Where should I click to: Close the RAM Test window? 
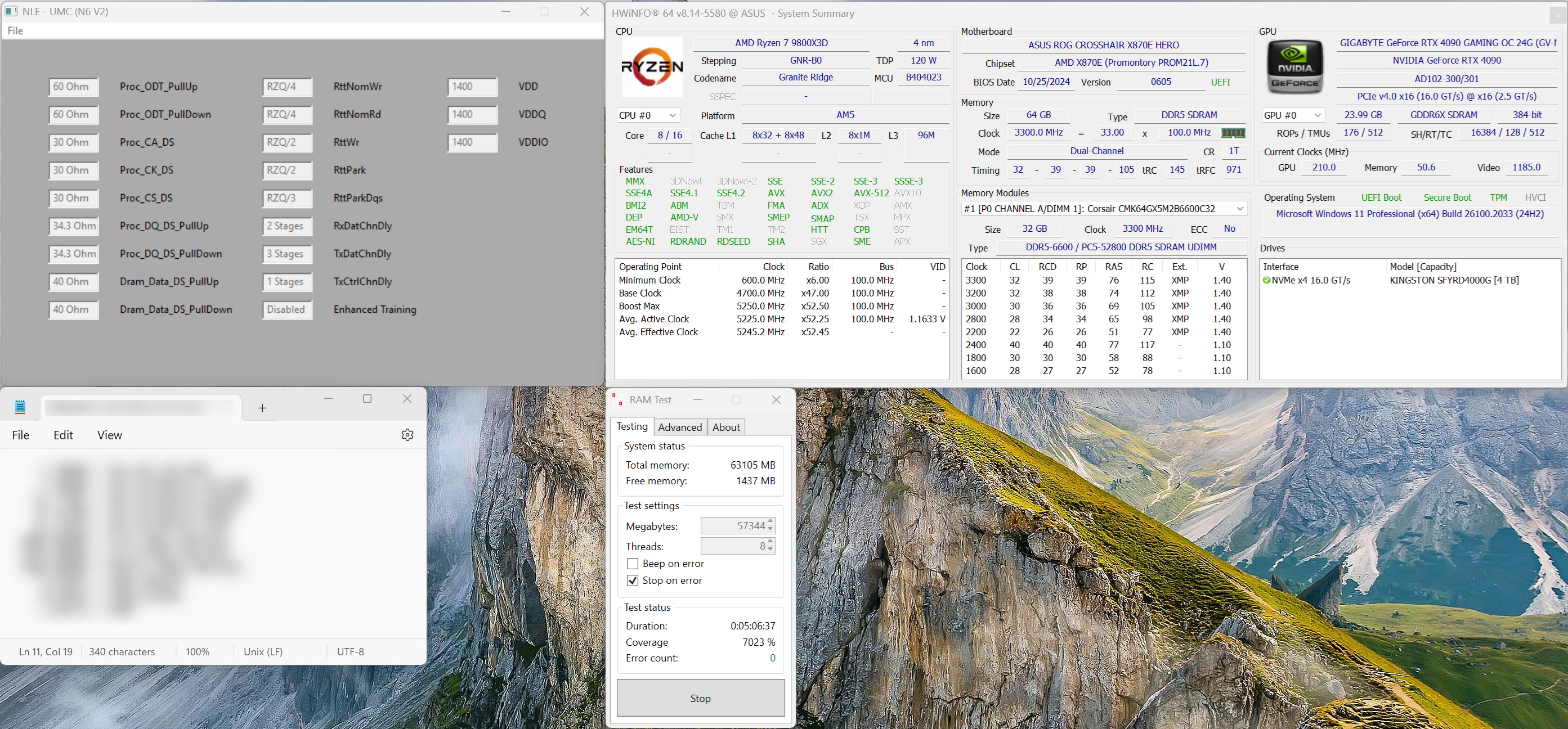click(776, 400)
